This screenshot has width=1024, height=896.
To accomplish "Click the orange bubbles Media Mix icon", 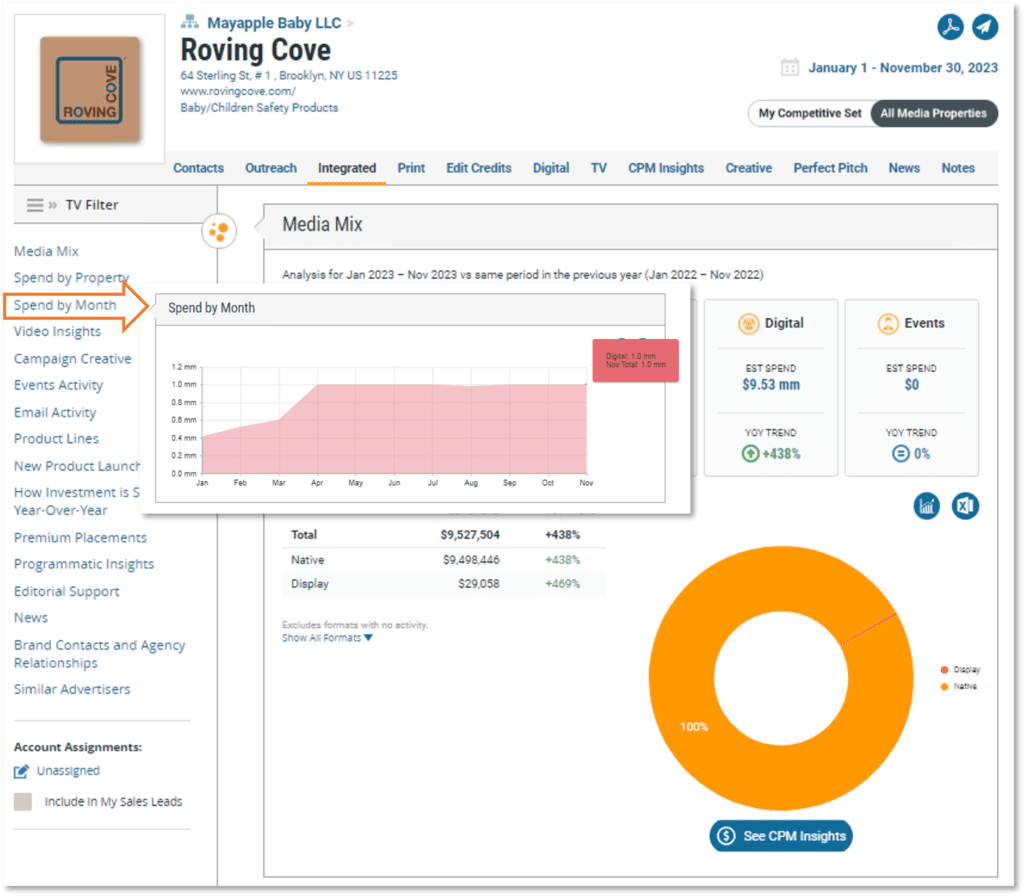I will [x=219, y=231].
